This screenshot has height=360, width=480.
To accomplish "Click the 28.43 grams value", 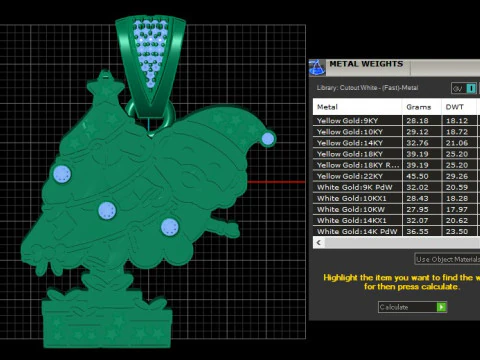I will 417,198.
